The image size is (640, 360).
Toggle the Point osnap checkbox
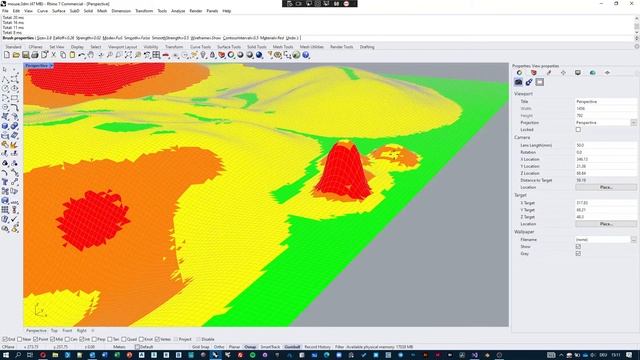click(36, 339)
